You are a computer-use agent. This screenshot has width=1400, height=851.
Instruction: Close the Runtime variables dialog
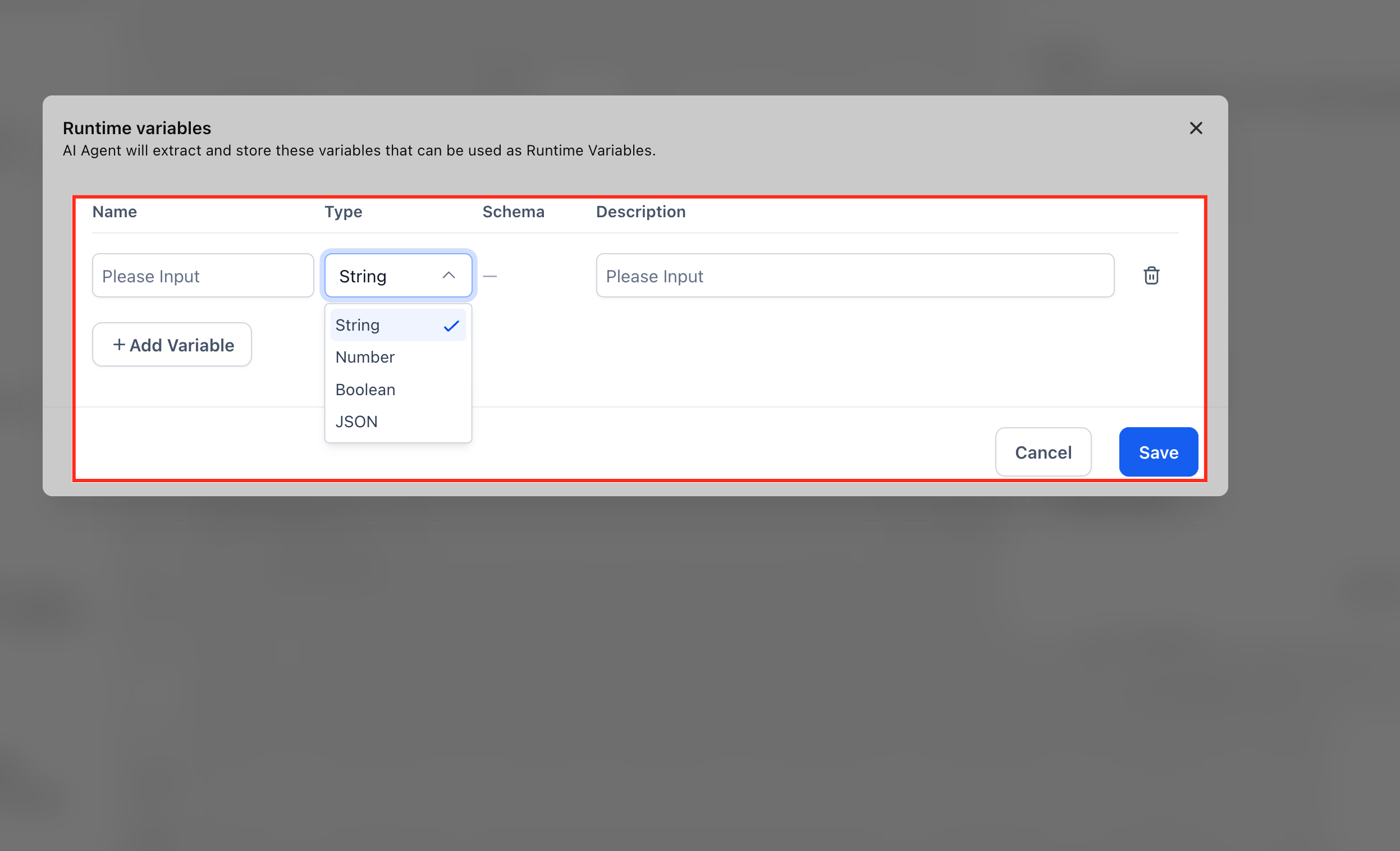point(1196,129)
